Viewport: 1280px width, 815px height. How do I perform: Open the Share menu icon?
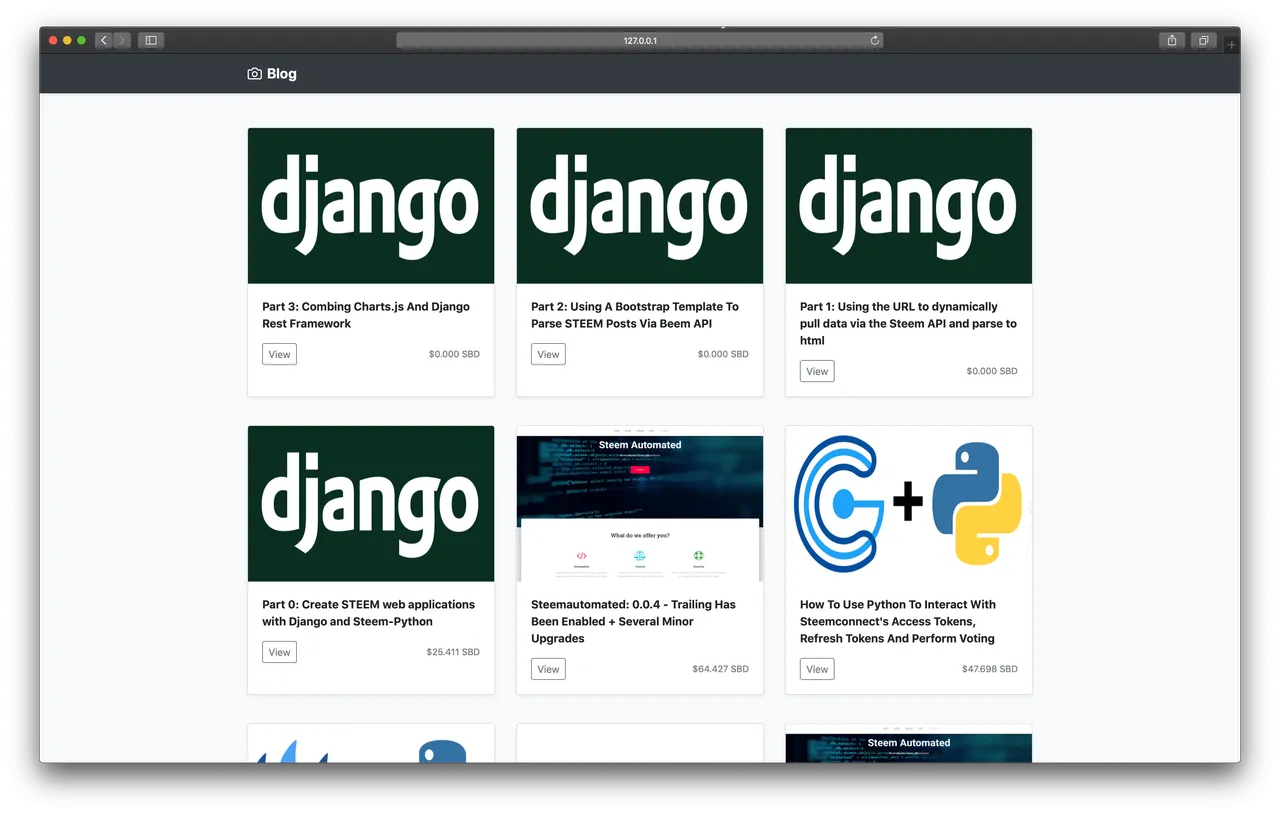(1172, 41)
